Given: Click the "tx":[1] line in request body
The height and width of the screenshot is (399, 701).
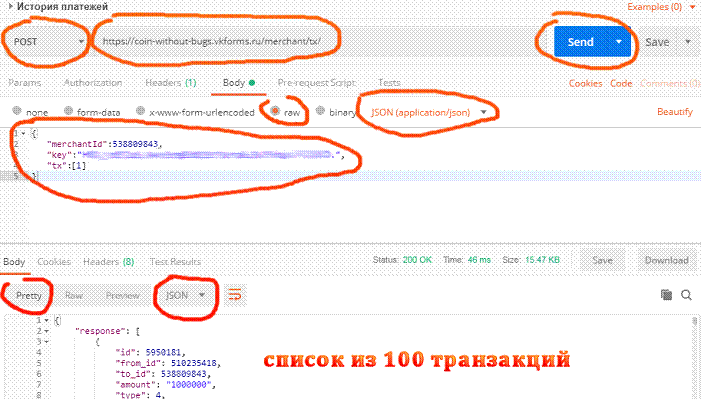Looking at the screenshot, I should 66,166.
